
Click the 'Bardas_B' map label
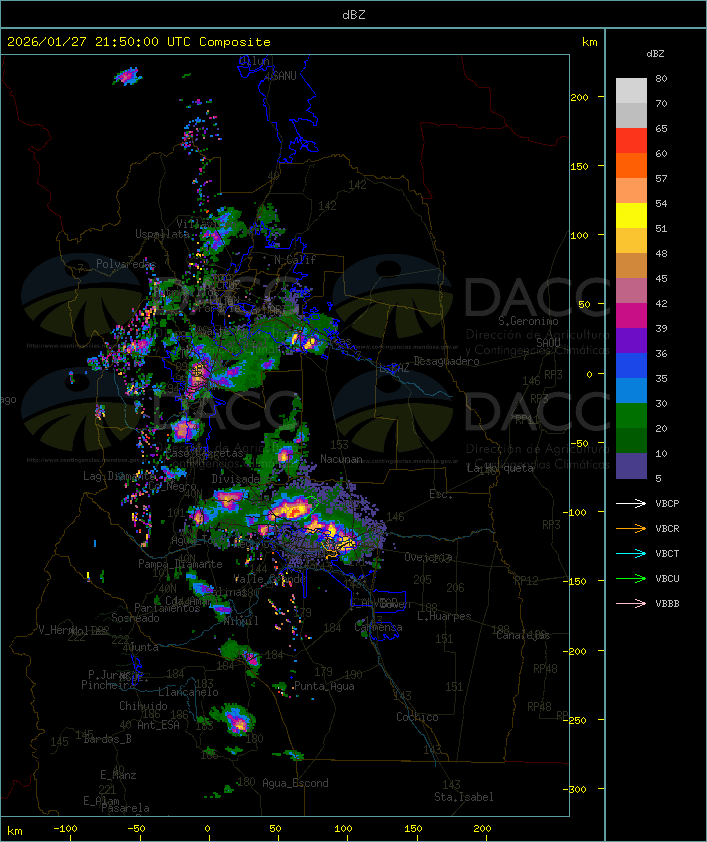(107, 739)
